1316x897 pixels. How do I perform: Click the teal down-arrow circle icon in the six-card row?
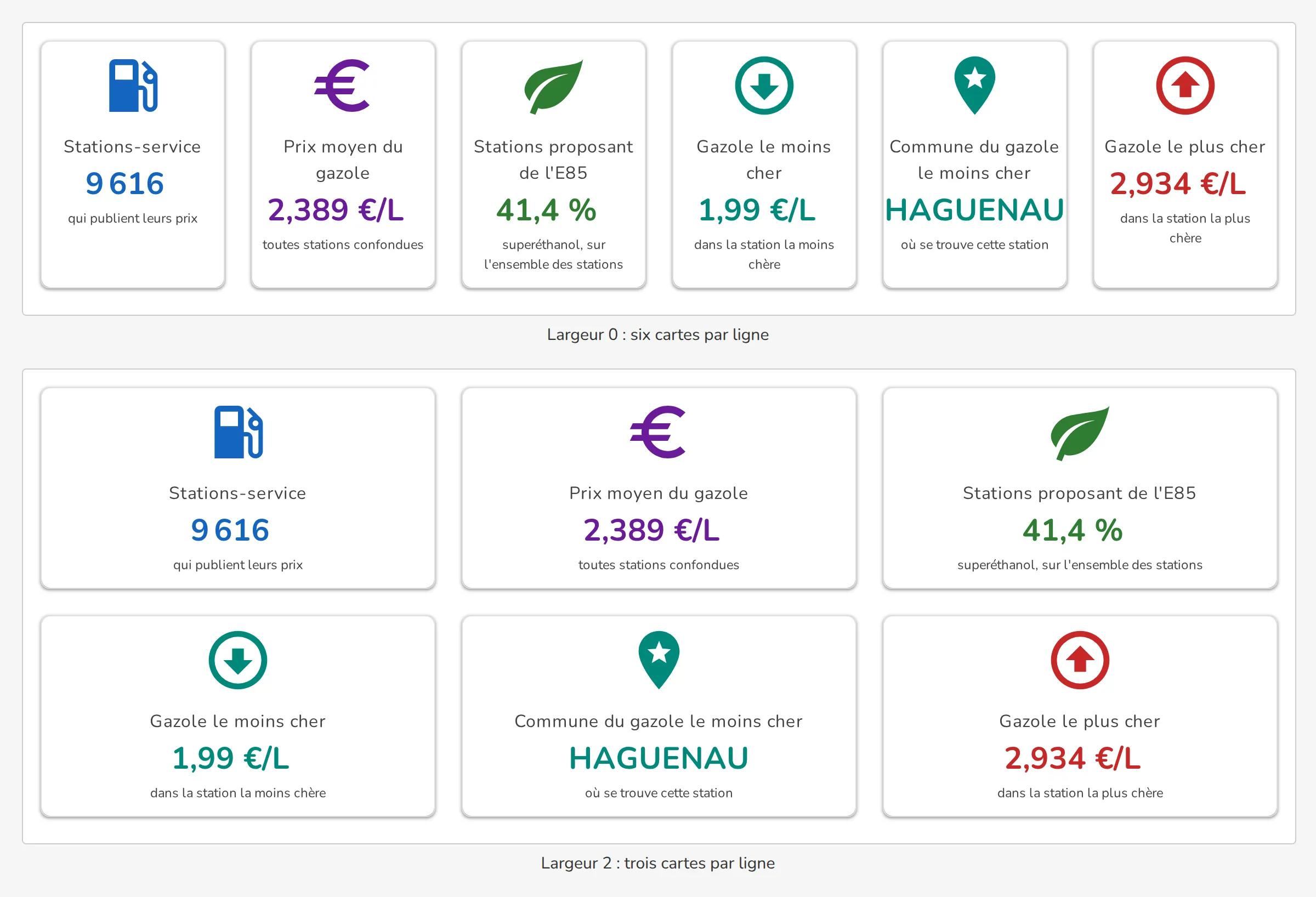tap(764, 86)
